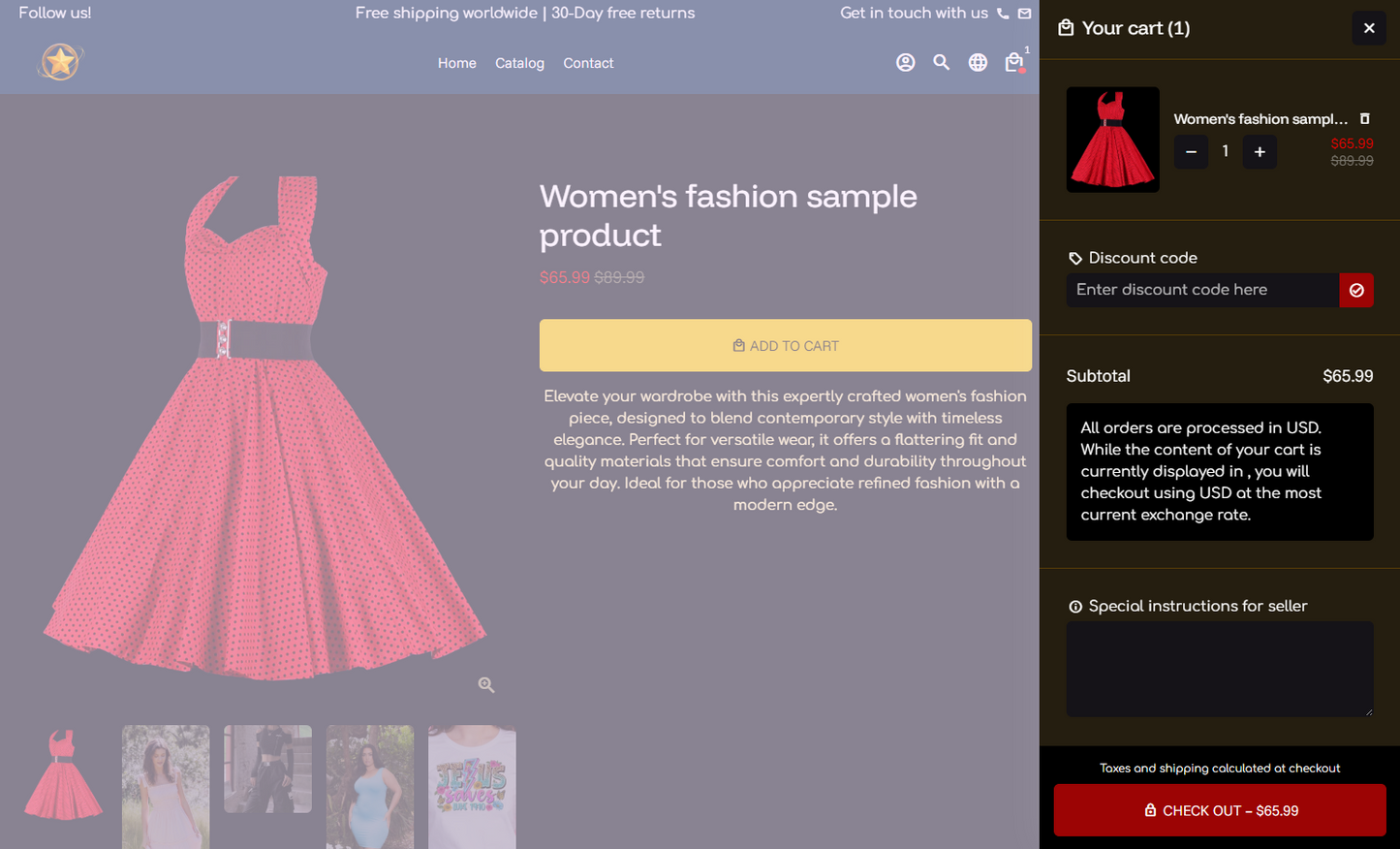
Task: Zoom product image with magnifier icon
Action: (486, 685)
